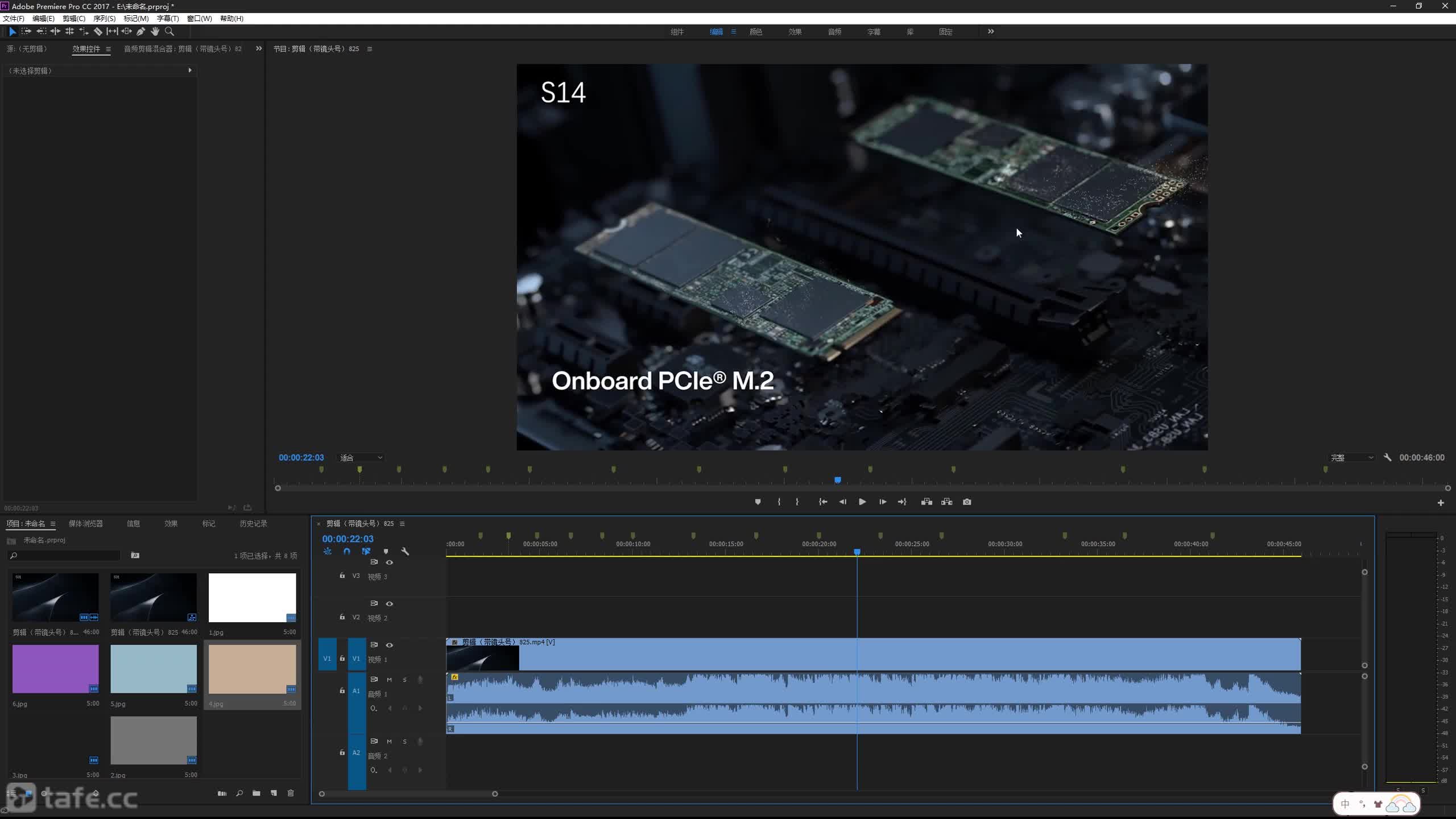Switch to the 颜色 workspace

(756, 32)
